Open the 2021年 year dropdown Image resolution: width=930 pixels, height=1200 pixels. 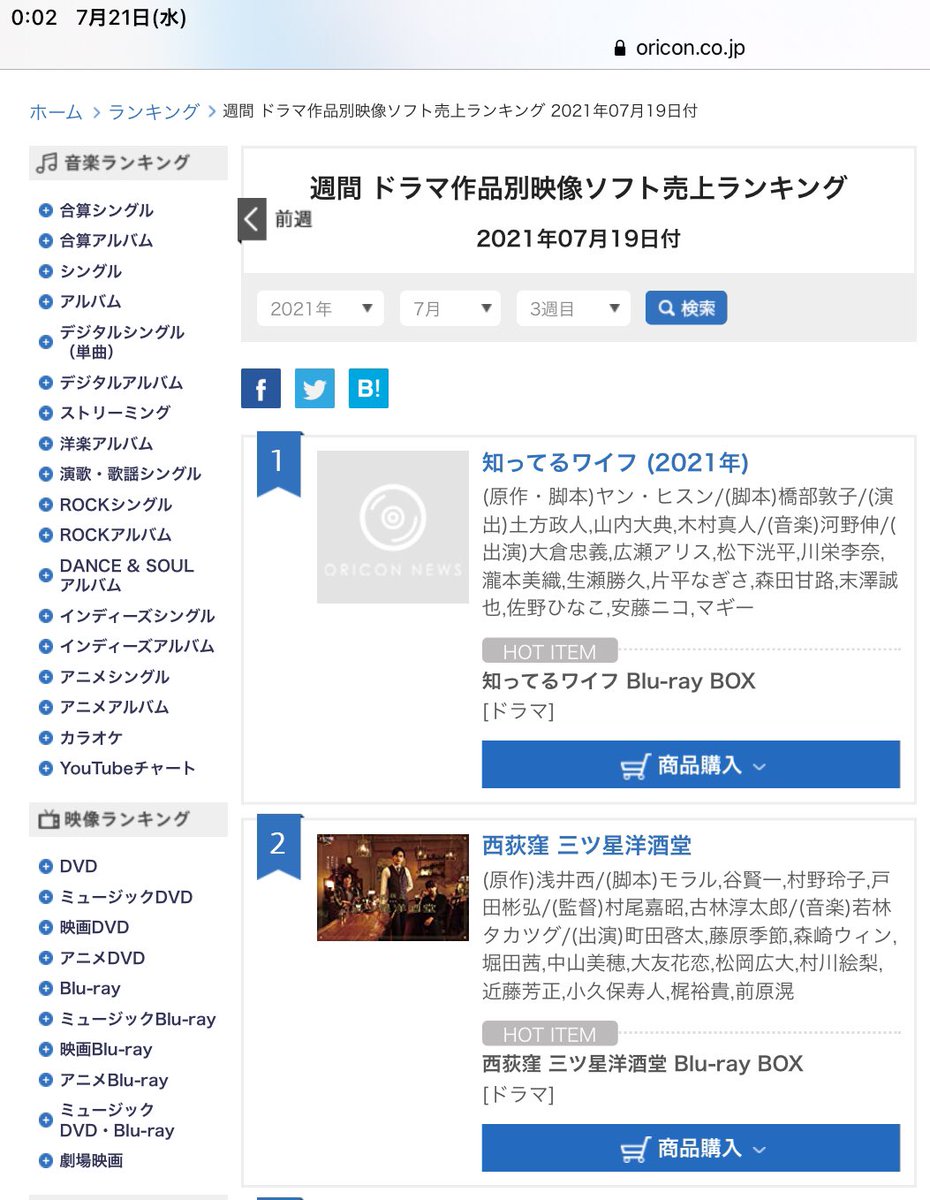coord(320,309)
